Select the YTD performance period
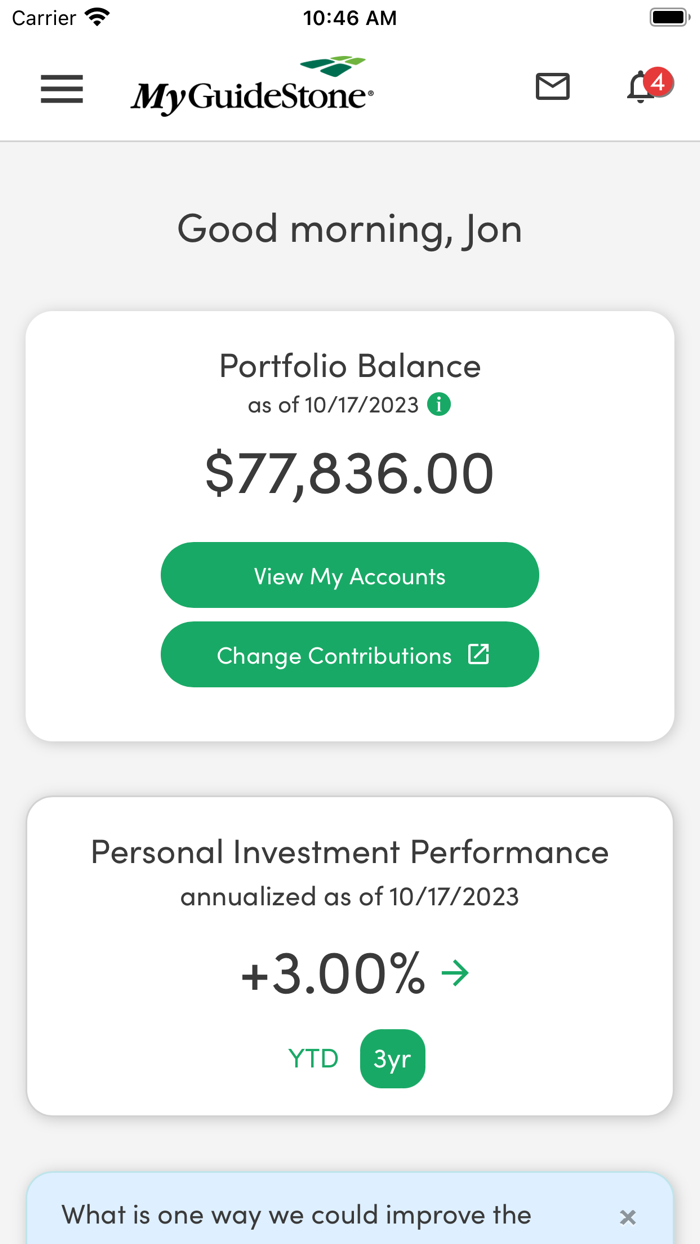The height and width of the screenshot is (1244, 700). pyautogui.click(x=313, y=1058)
